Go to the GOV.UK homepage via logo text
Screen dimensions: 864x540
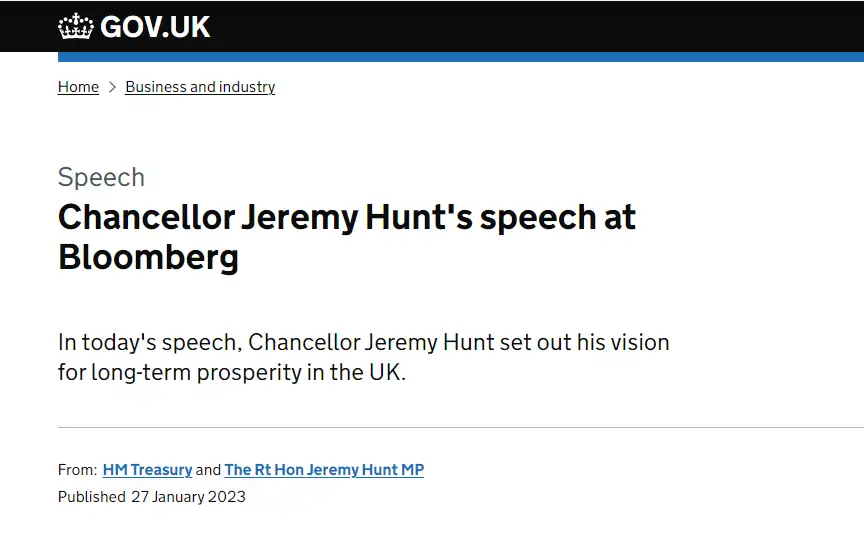point(155,27)
